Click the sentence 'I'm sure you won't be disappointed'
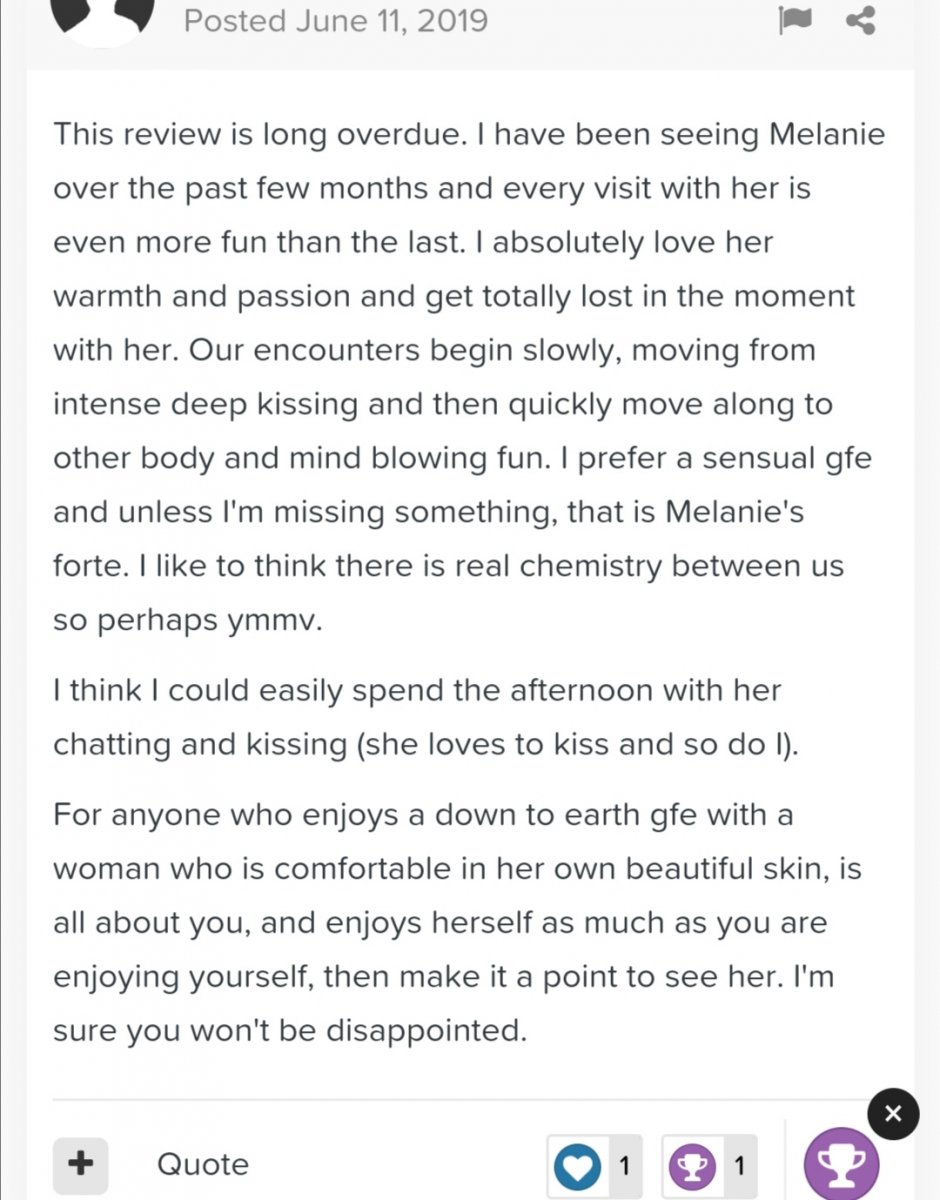 click(290, 1005)
